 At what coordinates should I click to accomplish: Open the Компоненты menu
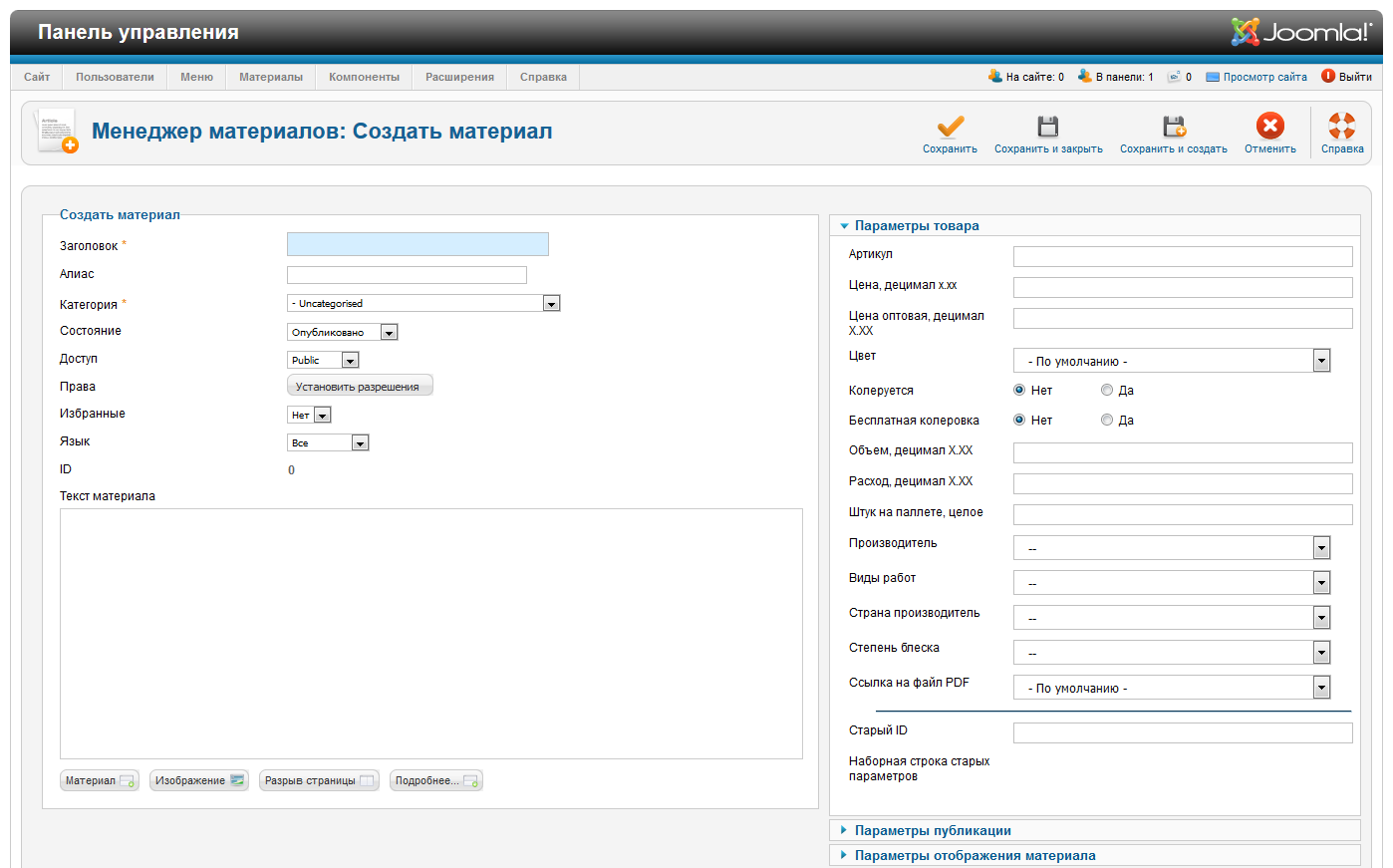pyautogui.click(x=364, y=77)
